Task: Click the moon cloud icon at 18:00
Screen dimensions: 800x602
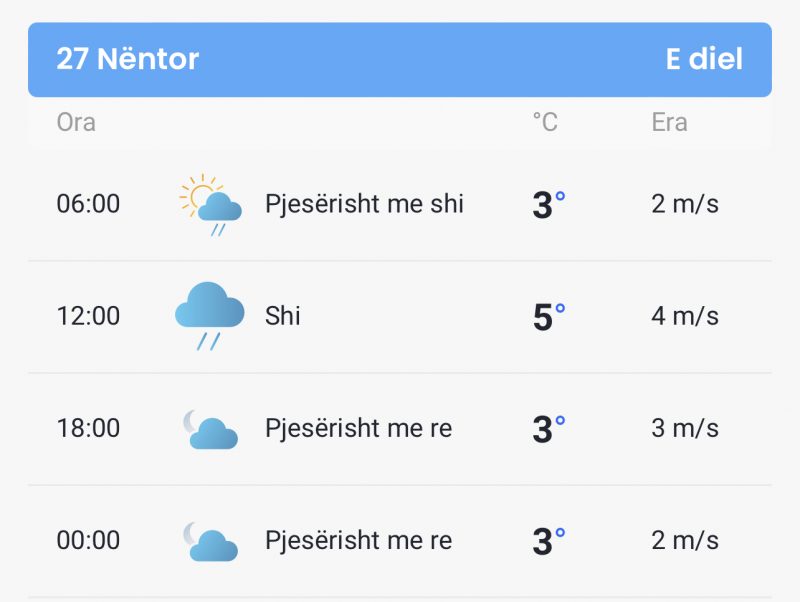Action: click(x=210, y=429)
